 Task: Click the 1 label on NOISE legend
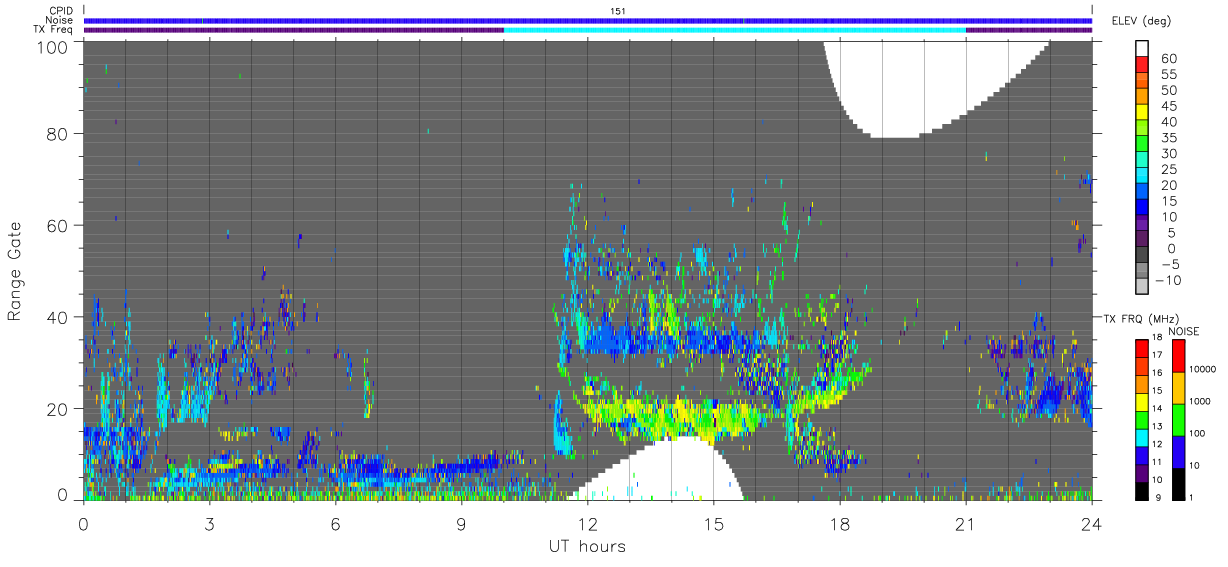click(1192, 497)
